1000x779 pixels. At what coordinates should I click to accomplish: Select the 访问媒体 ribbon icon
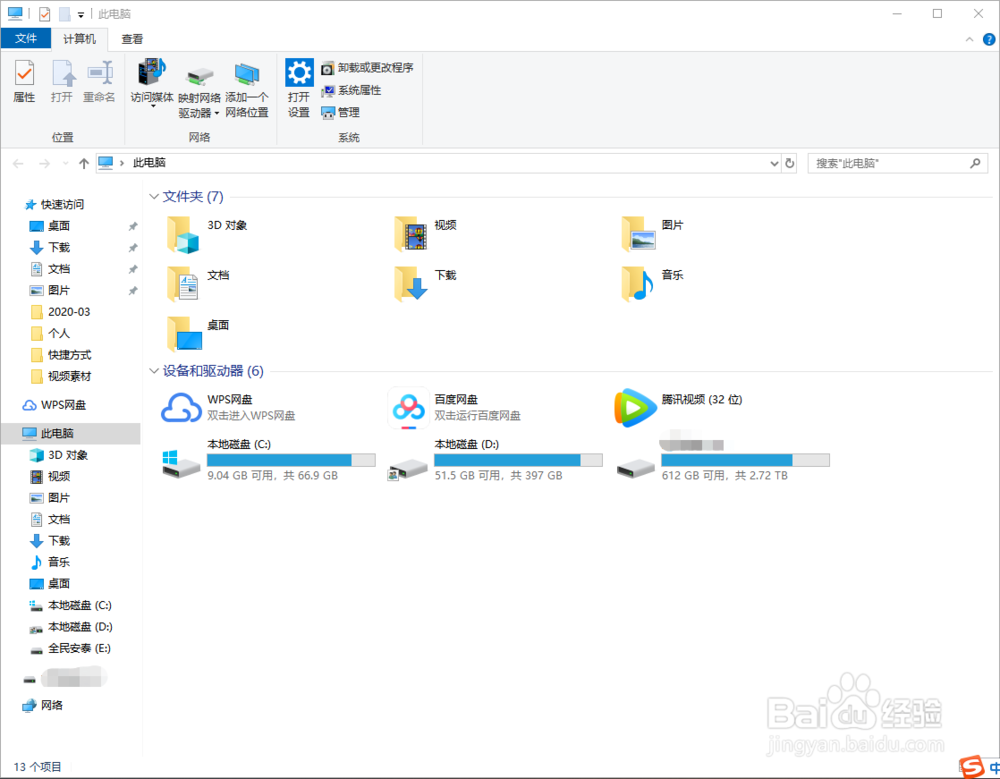(x=151, y=80)
